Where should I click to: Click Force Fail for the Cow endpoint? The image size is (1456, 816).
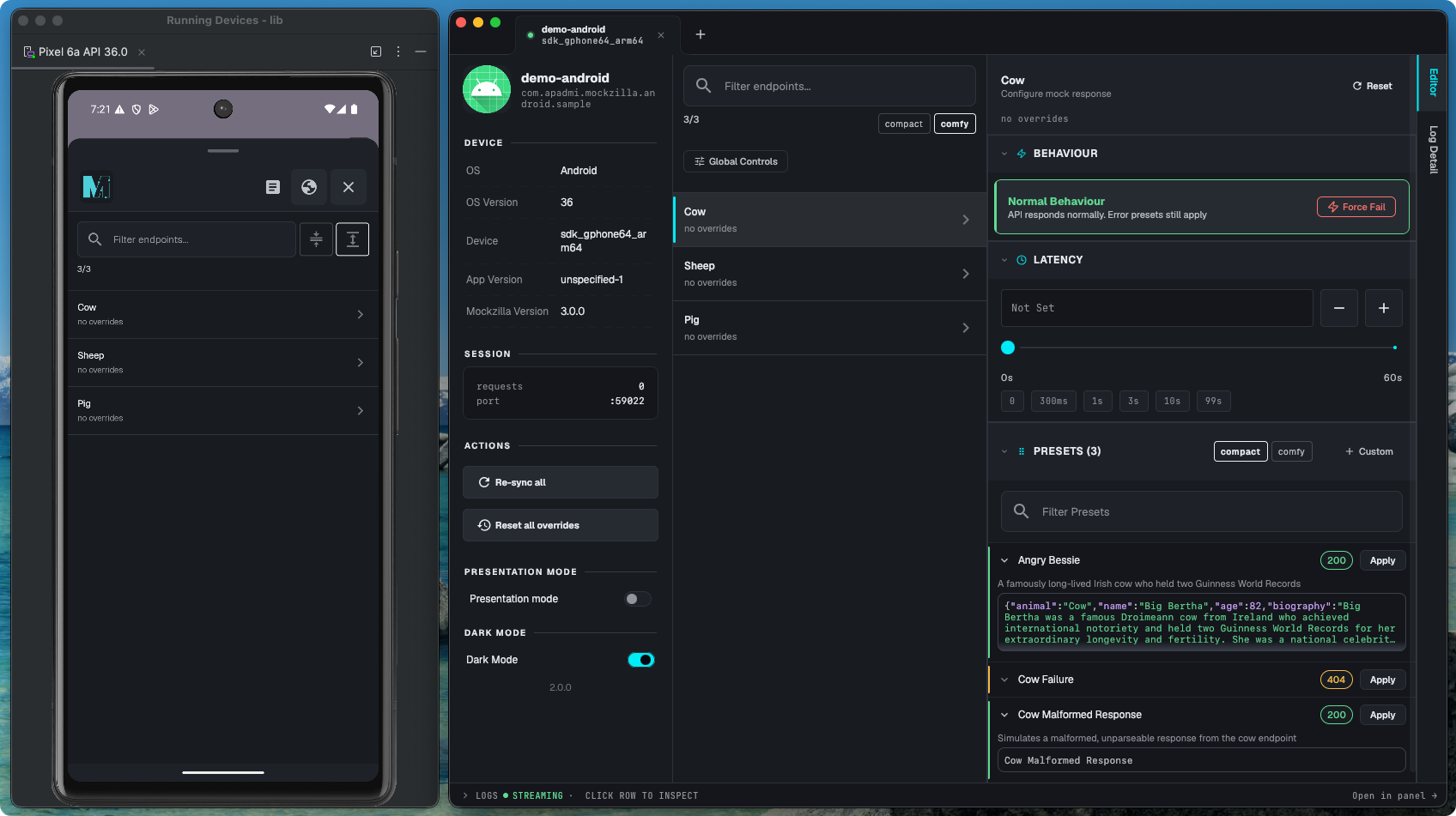[1356, 207]
